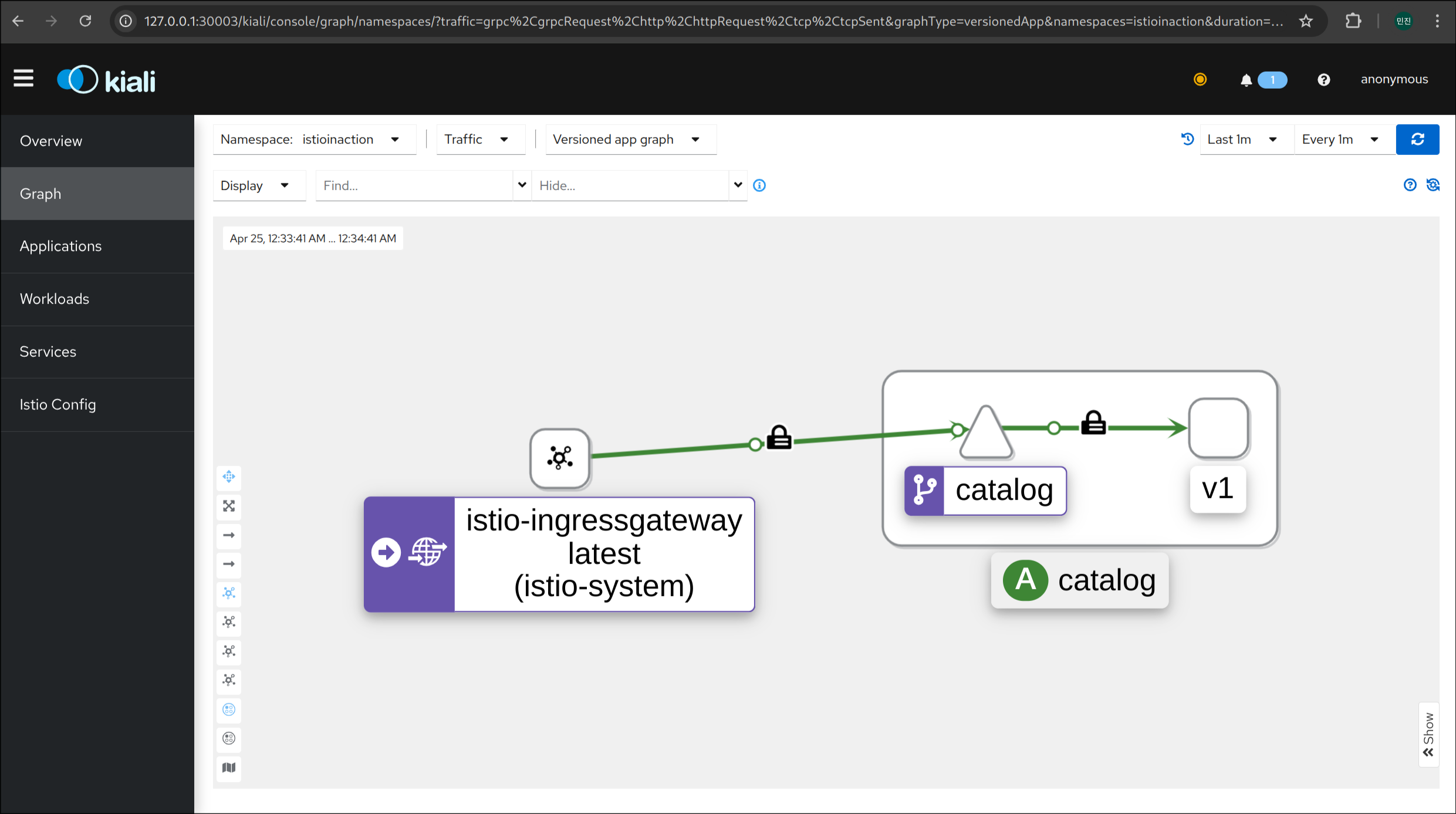
Task: Click the lock icon on the ingress-to-catalog edge
Action: click(x=779, y=438)
